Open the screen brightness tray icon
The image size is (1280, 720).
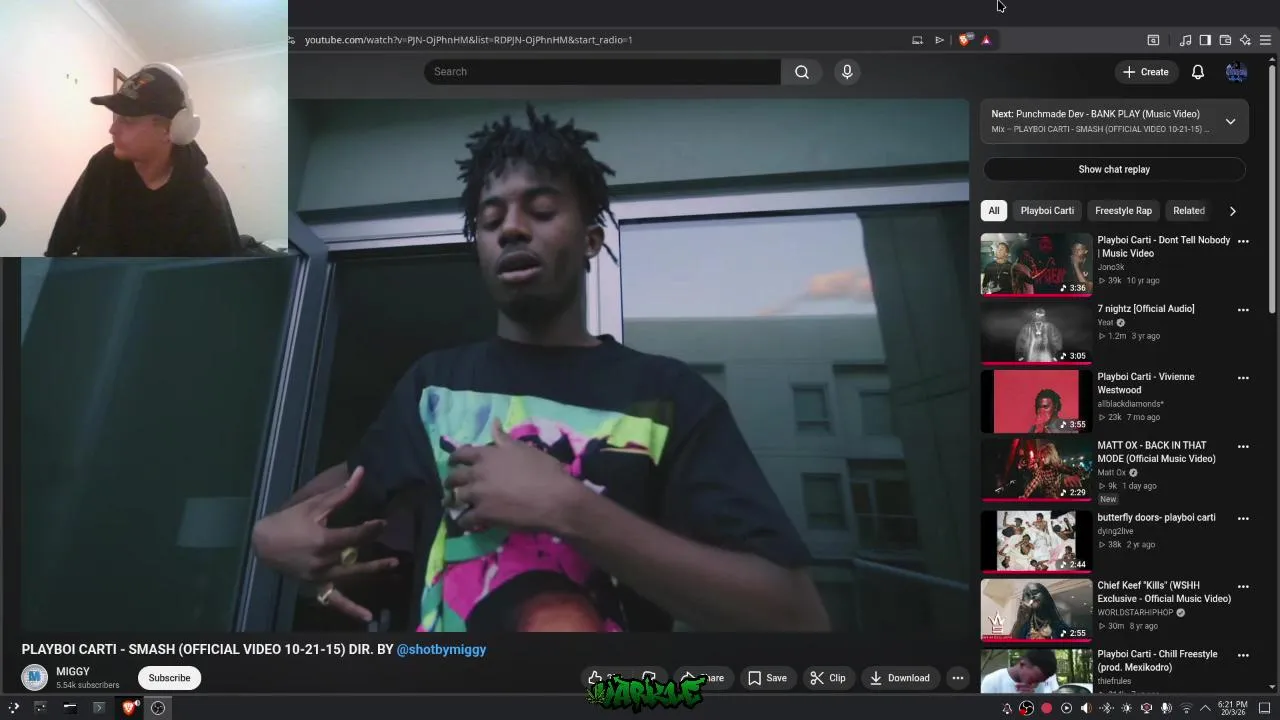tap(1126, 708)
